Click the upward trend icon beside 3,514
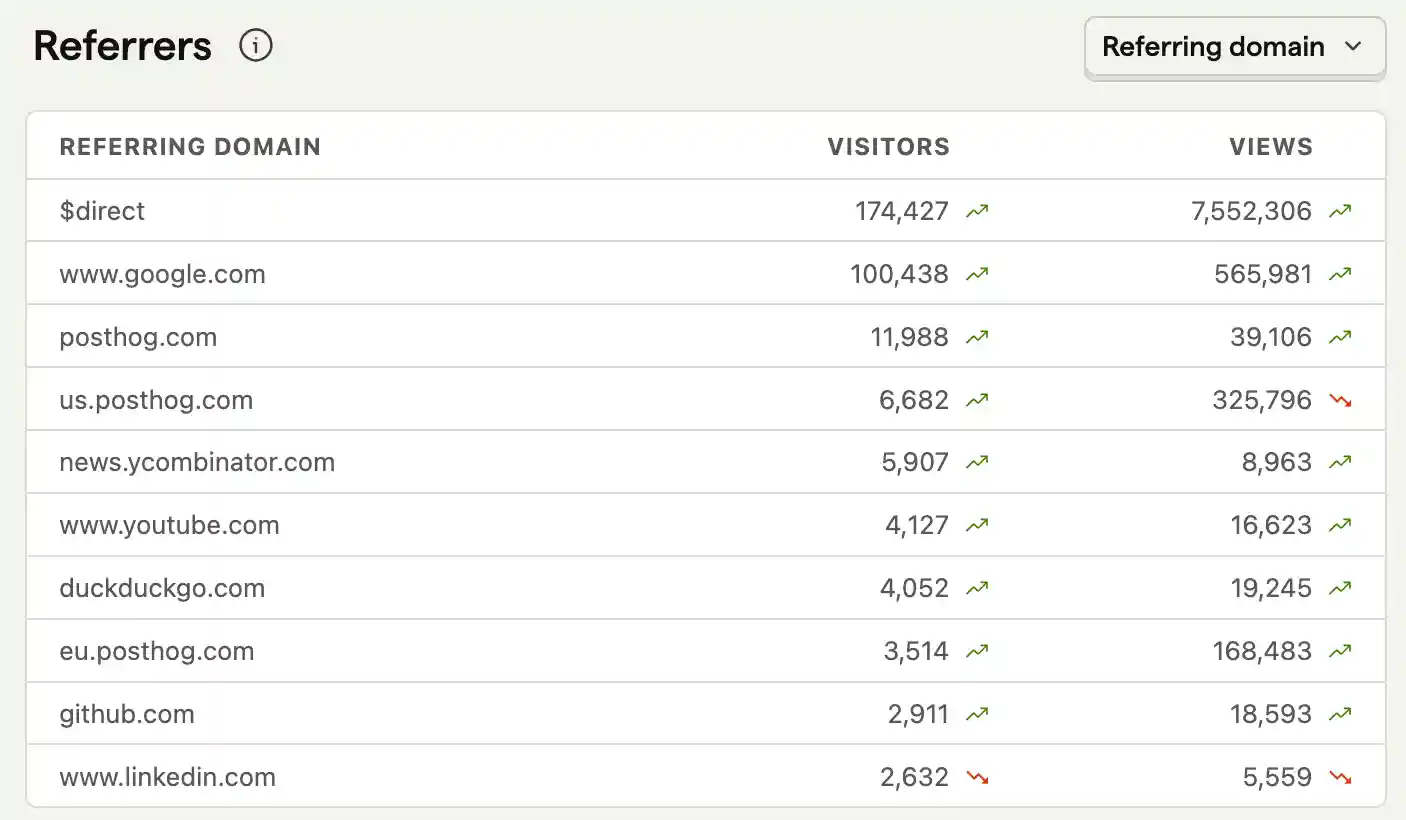This screenshot has width=1406, height=820. pos(977,651)
